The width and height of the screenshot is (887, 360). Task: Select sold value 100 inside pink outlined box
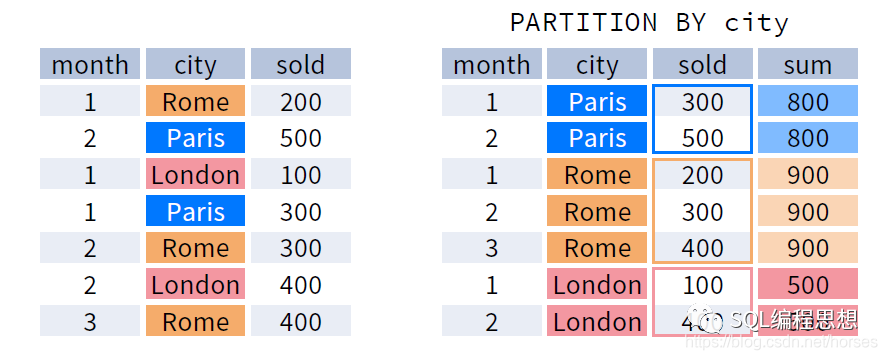click(702, 284)
